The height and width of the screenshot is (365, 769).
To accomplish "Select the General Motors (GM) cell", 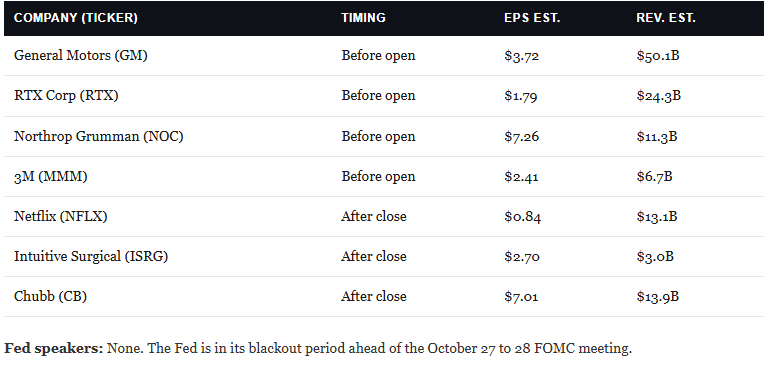I will coord(81,55).
